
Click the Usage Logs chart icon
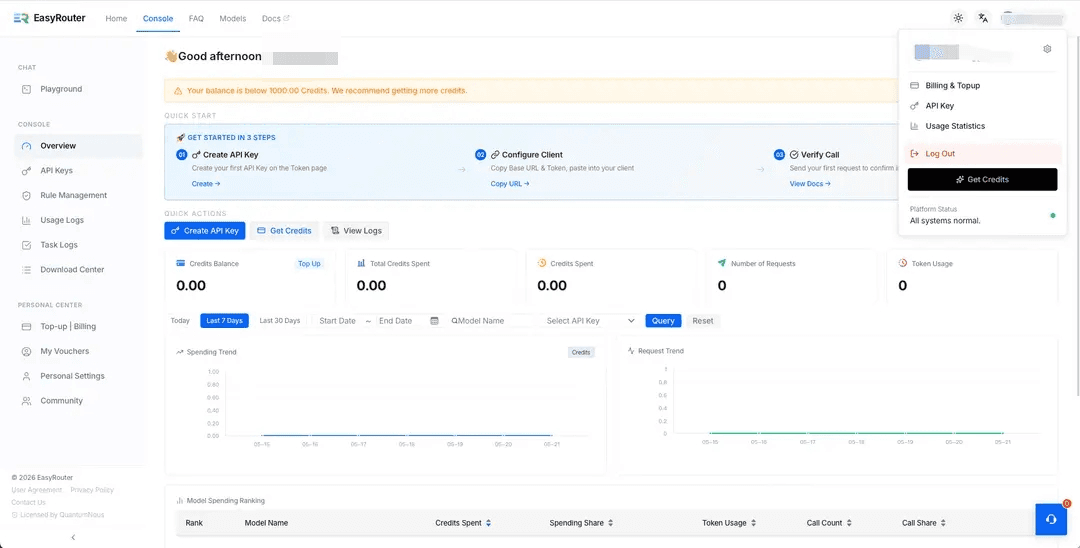coord(26,220)
